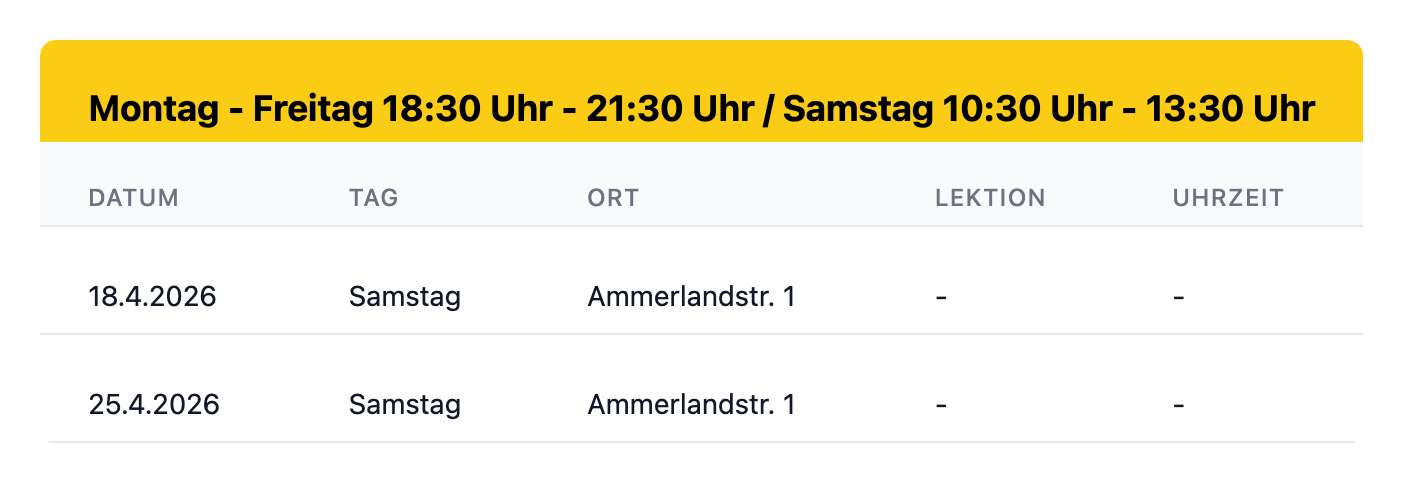This screenshot has width=1404, height=484.
Task: Select Samstag in the 18.4.2026 row
Action: pyautogui.click(x=405, y=297)
